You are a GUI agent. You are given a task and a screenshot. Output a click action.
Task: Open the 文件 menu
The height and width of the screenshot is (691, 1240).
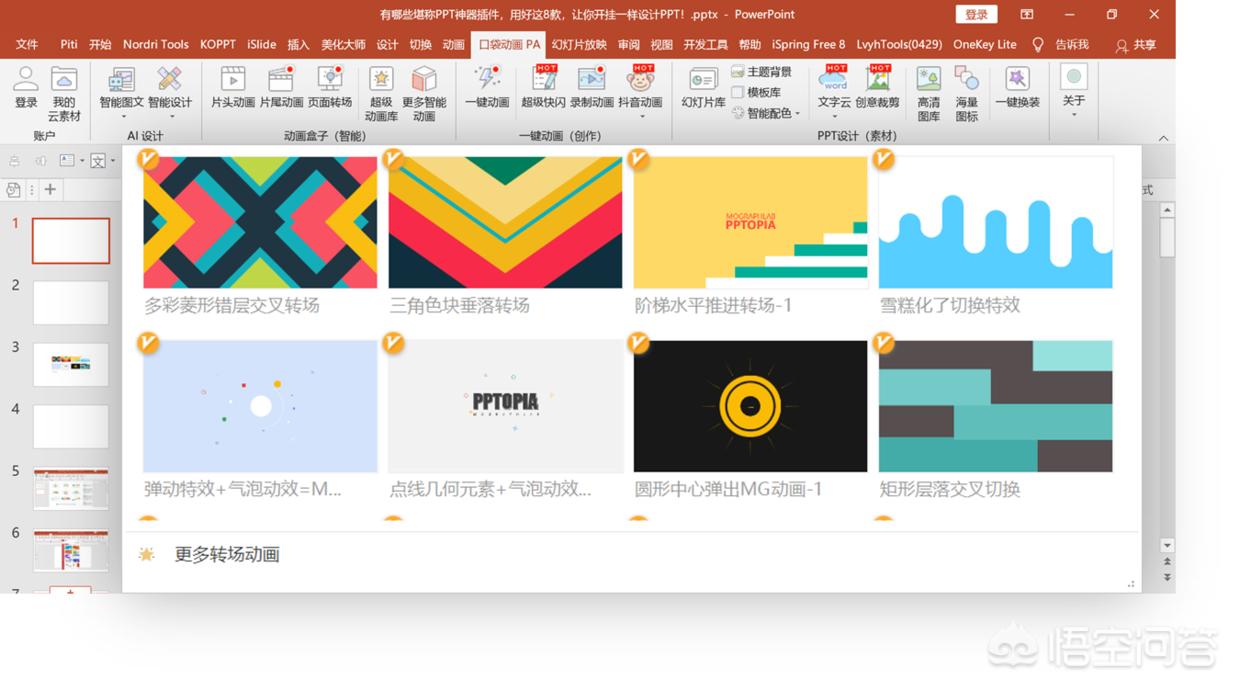[27, 45]
